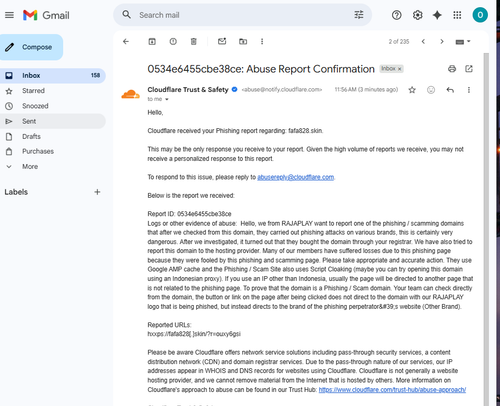The width and height of the screenshot is (500, 406).
Task: Open the Gemini sparkle icon
Action: [437, 15]
